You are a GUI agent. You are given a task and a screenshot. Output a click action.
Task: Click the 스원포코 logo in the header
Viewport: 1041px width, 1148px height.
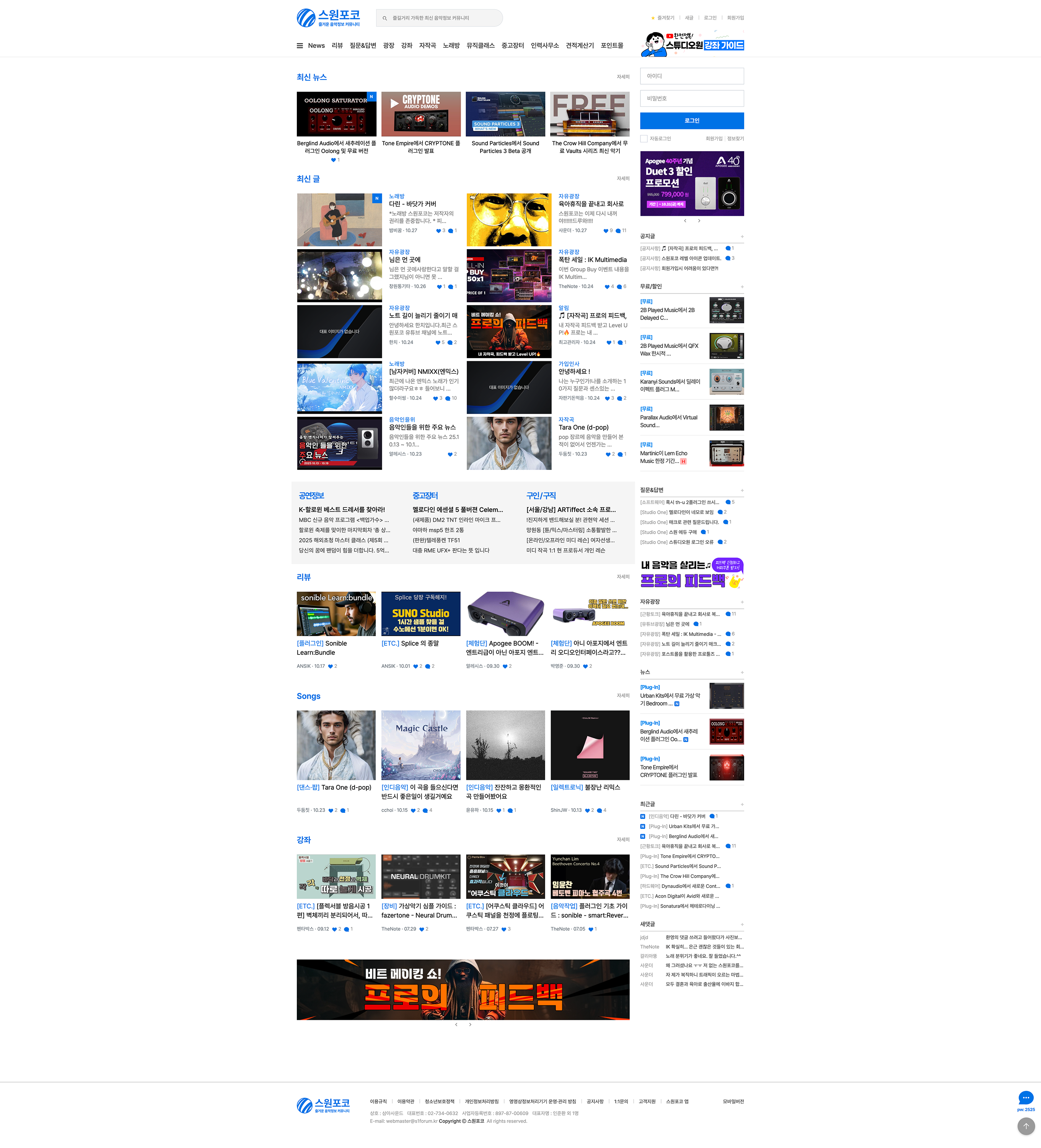[x=328, y=18]
